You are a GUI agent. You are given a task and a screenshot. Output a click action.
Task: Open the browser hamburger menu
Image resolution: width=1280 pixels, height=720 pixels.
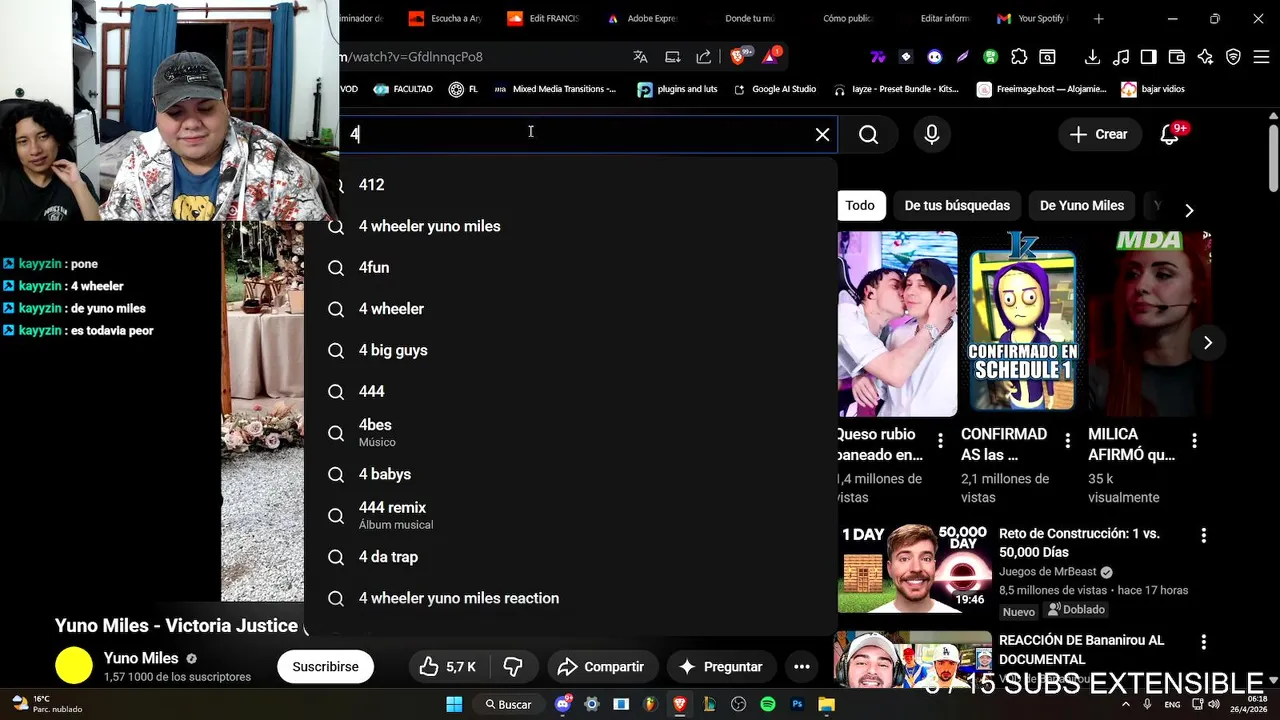pyautogui.click(x=1261, y=57)
